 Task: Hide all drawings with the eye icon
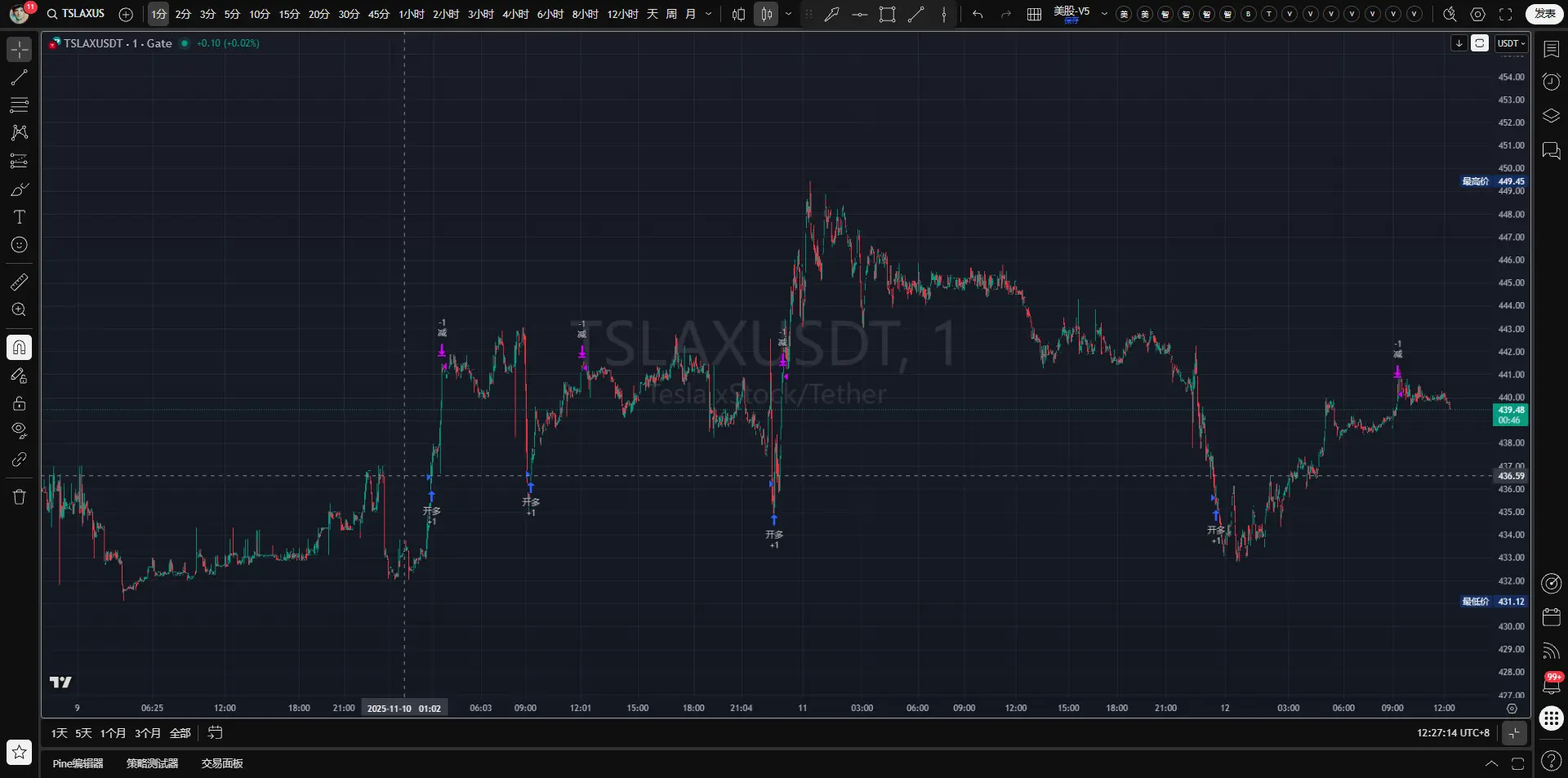(x=20, y=430)
